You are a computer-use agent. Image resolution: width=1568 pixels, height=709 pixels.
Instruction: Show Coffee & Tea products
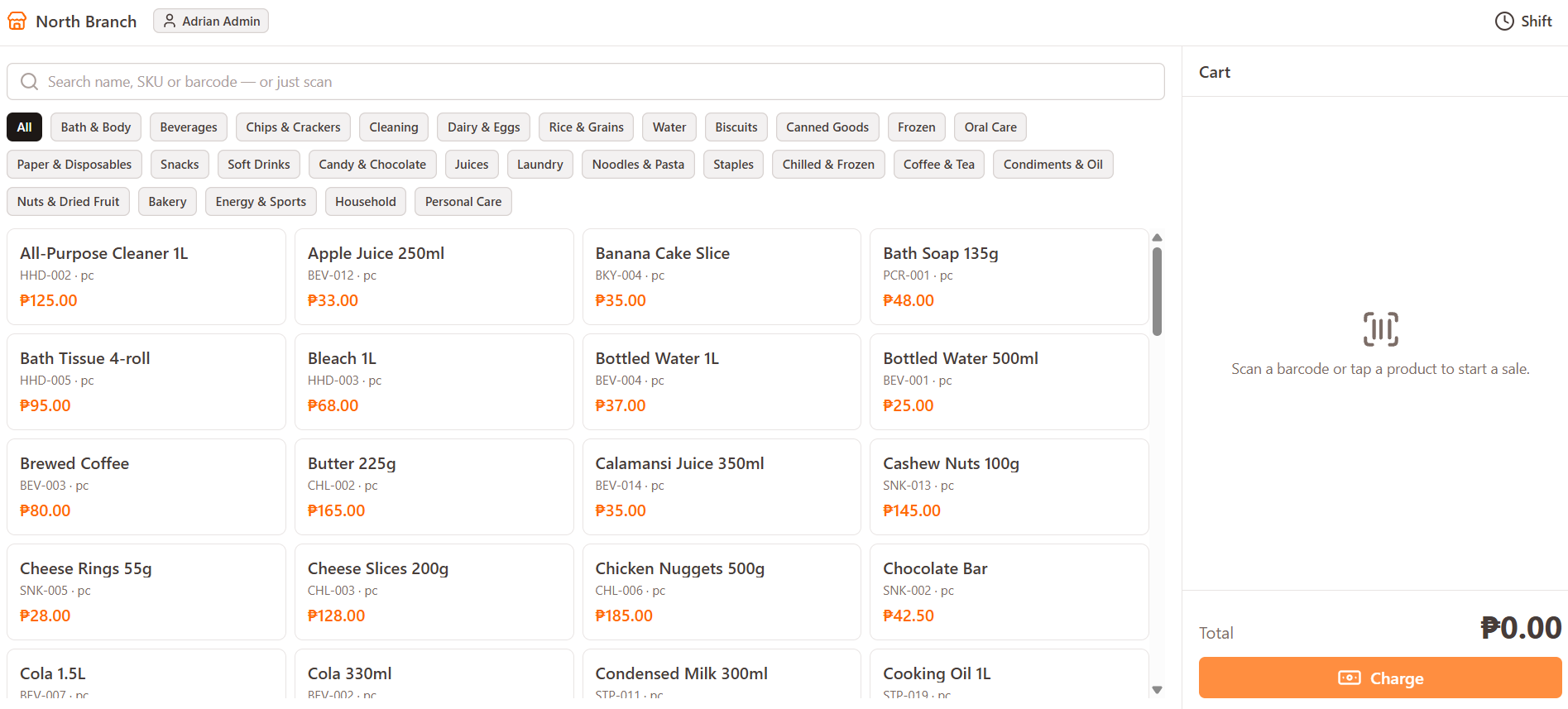click(939, 165)
